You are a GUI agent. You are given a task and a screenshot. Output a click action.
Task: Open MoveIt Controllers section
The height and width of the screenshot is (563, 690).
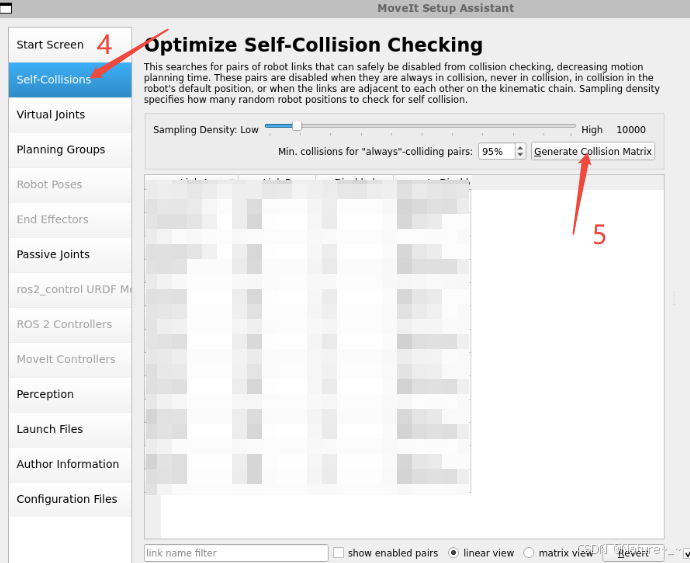[70, 359]
